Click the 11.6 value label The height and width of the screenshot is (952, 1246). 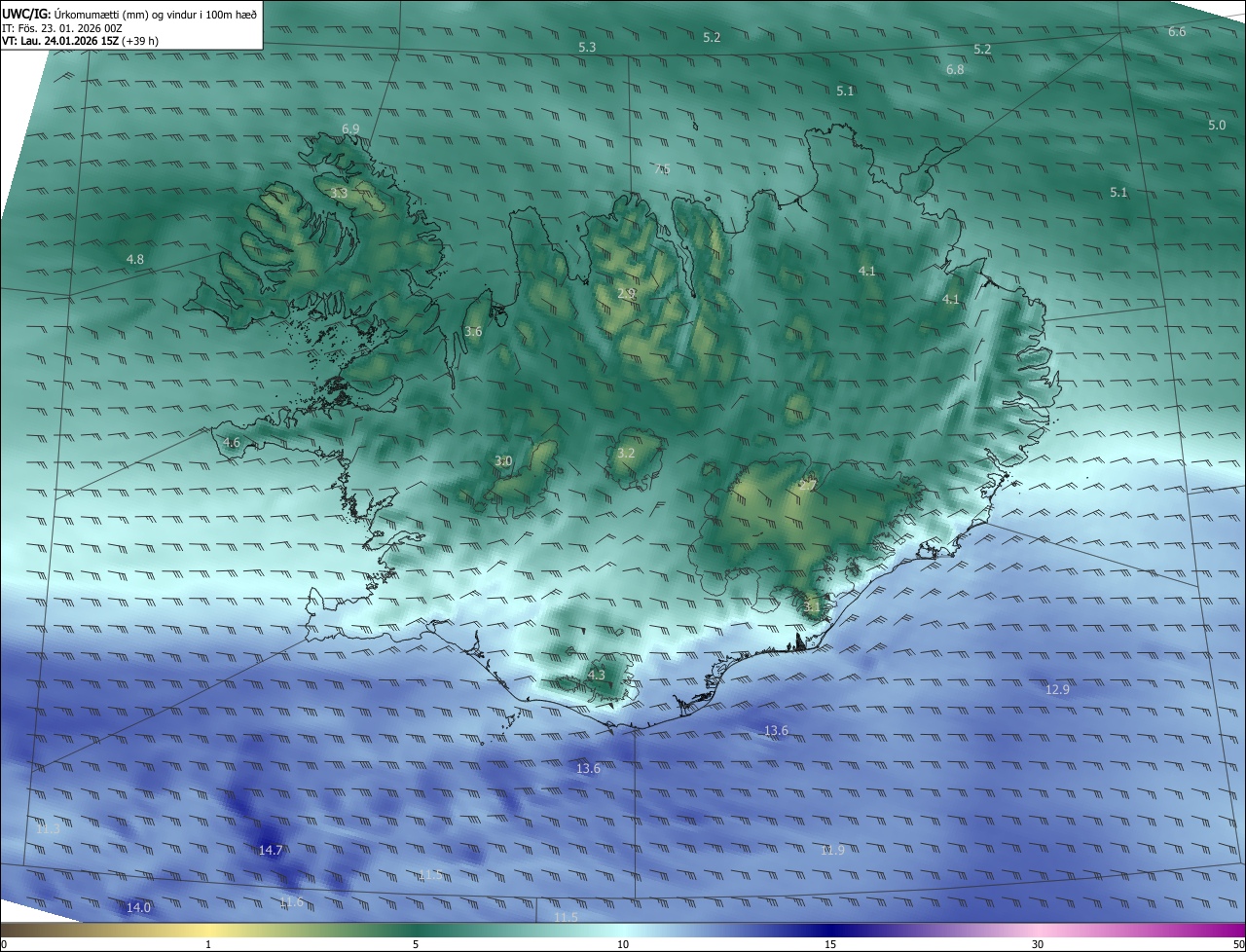[x=291, y=903]
